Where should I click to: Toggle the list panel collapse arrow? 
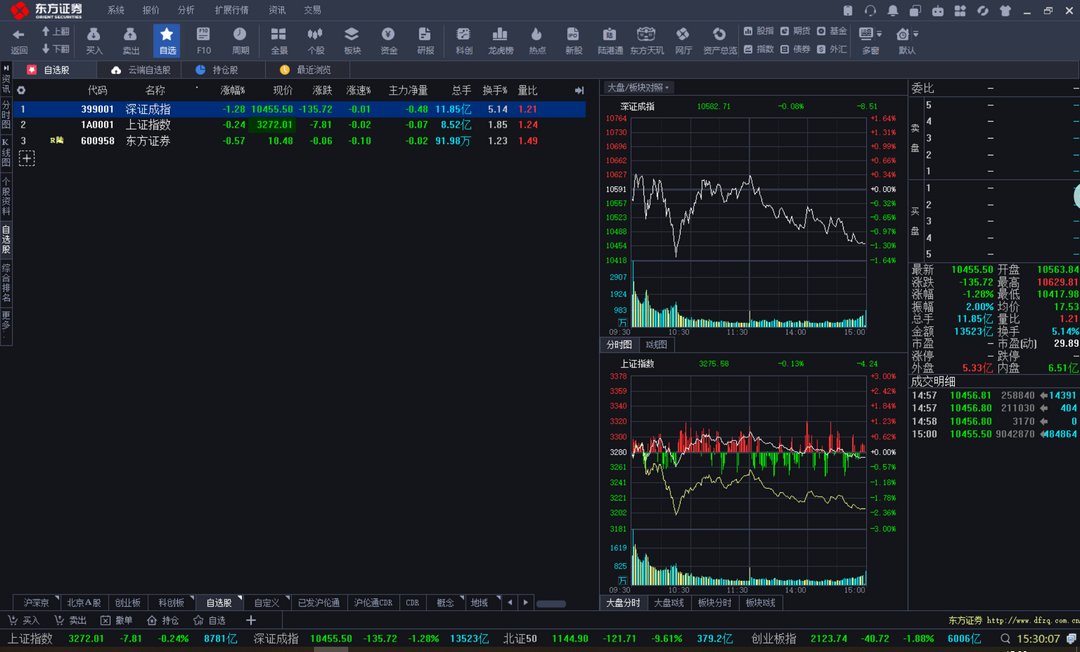coord(579,90)
